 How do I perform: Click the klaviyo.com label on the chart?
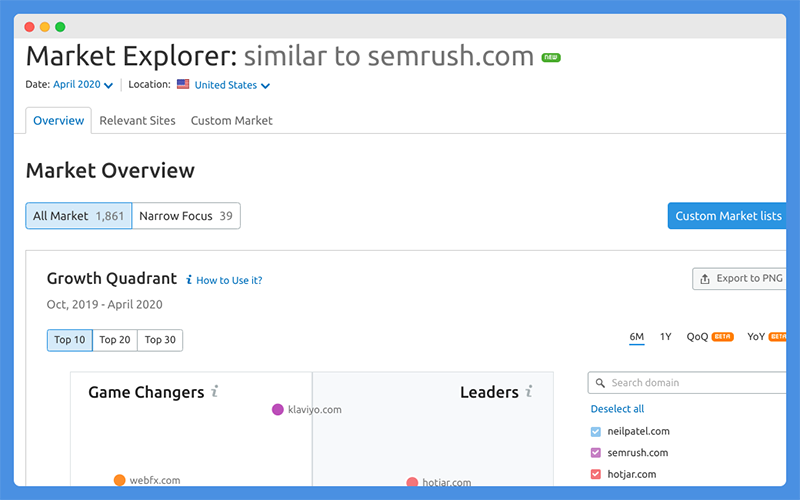point(314,409)
